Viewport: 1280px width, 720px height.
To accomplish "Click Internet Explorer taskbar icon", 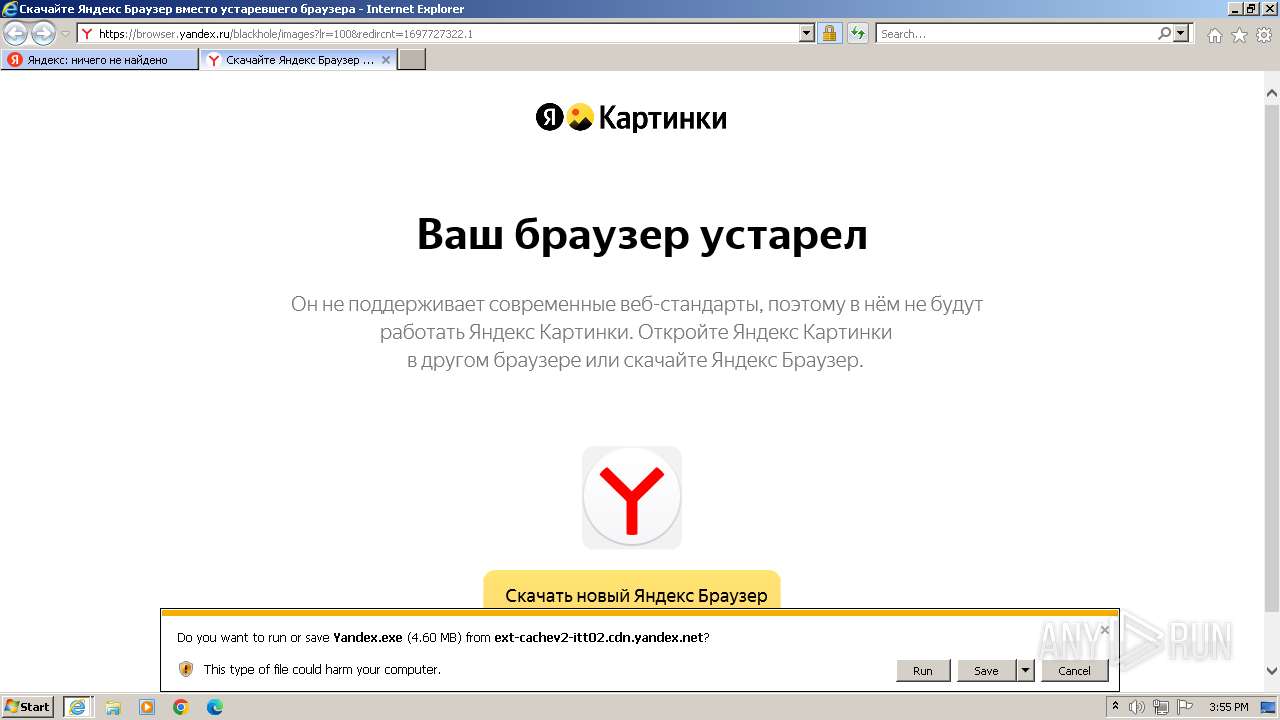I will click(x=78, y=707).
